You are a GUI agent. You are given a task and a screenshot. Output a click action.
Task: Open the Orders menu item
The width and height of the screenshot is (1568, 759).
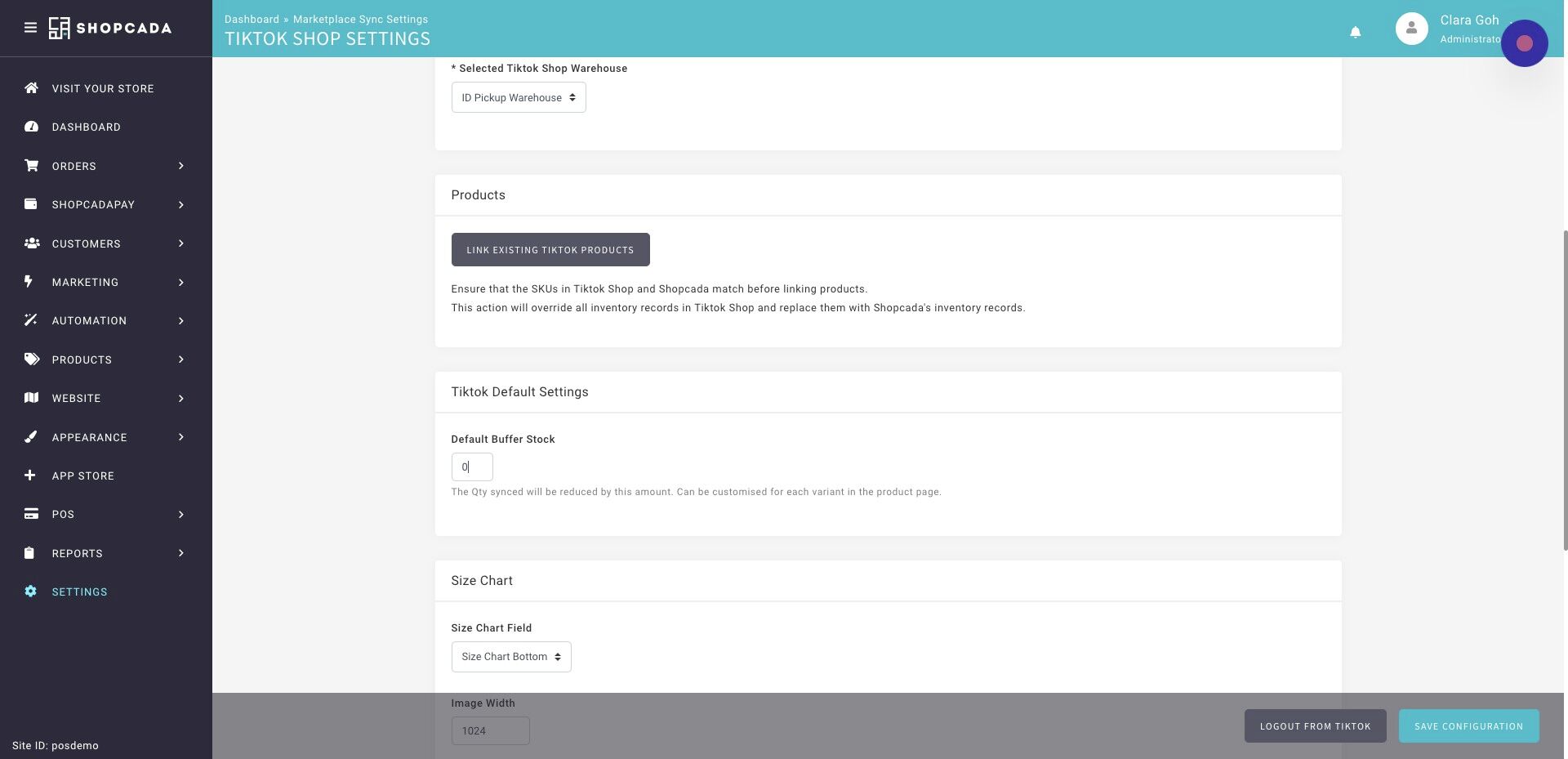click(x=74, y=166)
